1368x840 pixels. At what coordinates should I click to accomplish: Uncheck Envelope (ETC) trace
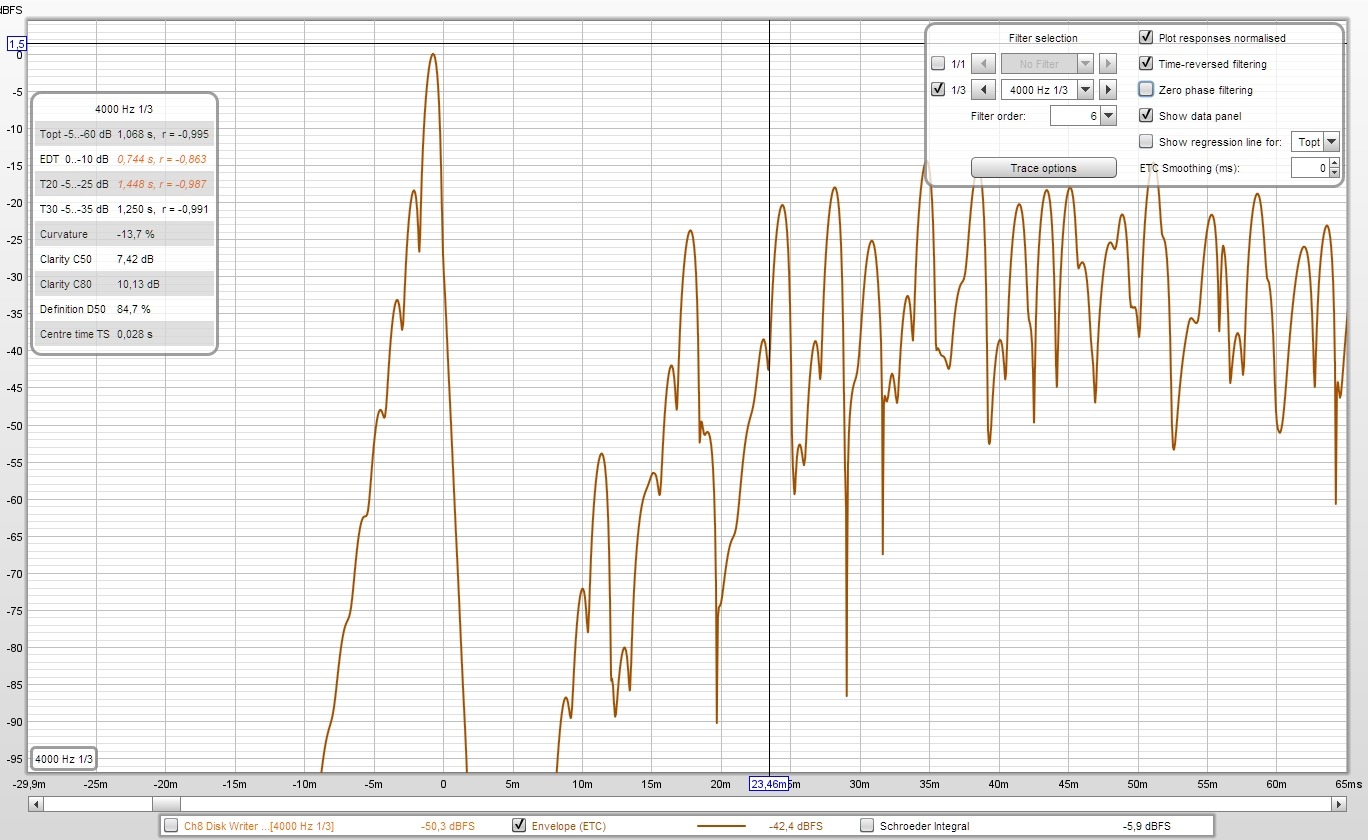point(519,826)
